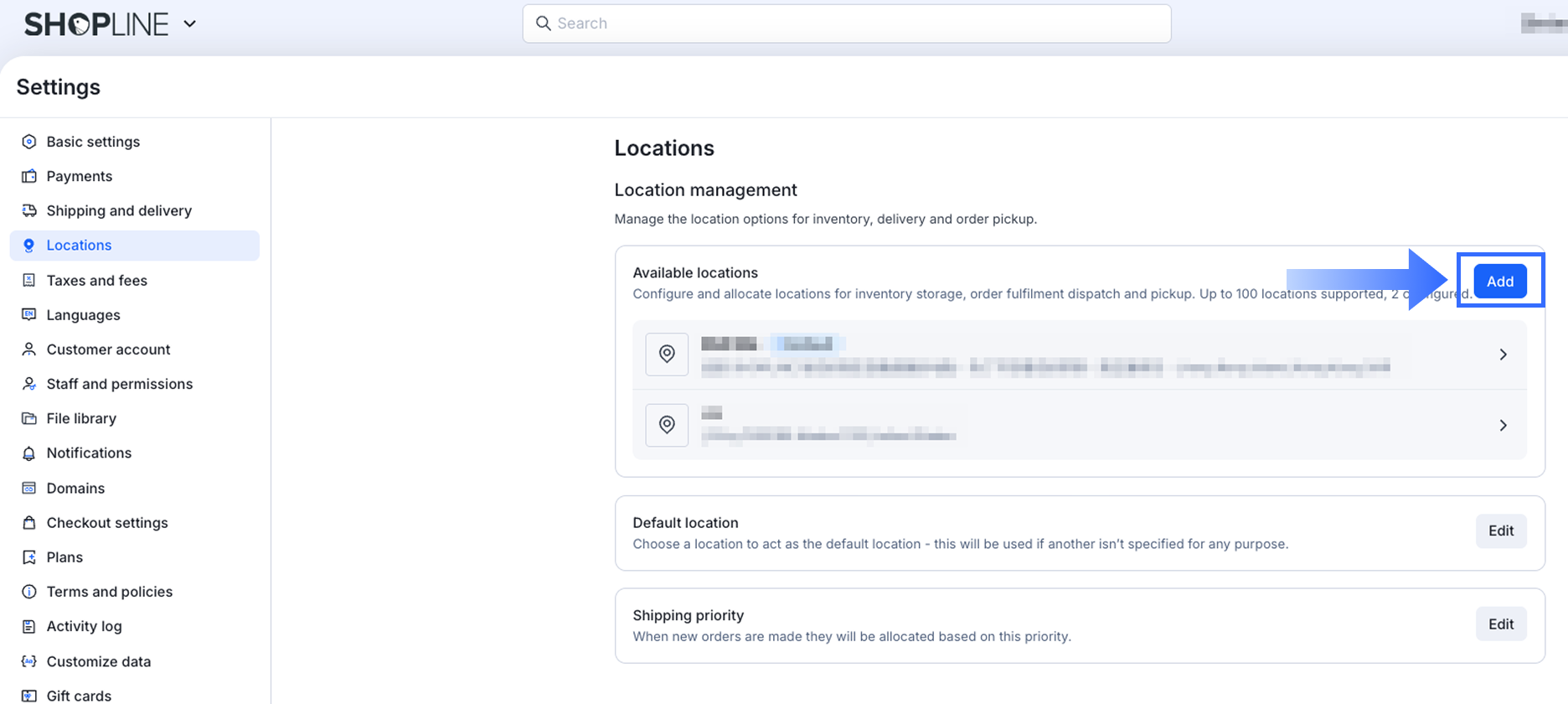The image size is (1568, 704).
Task: Edit the Default location
Action: tap(1500, 531)
